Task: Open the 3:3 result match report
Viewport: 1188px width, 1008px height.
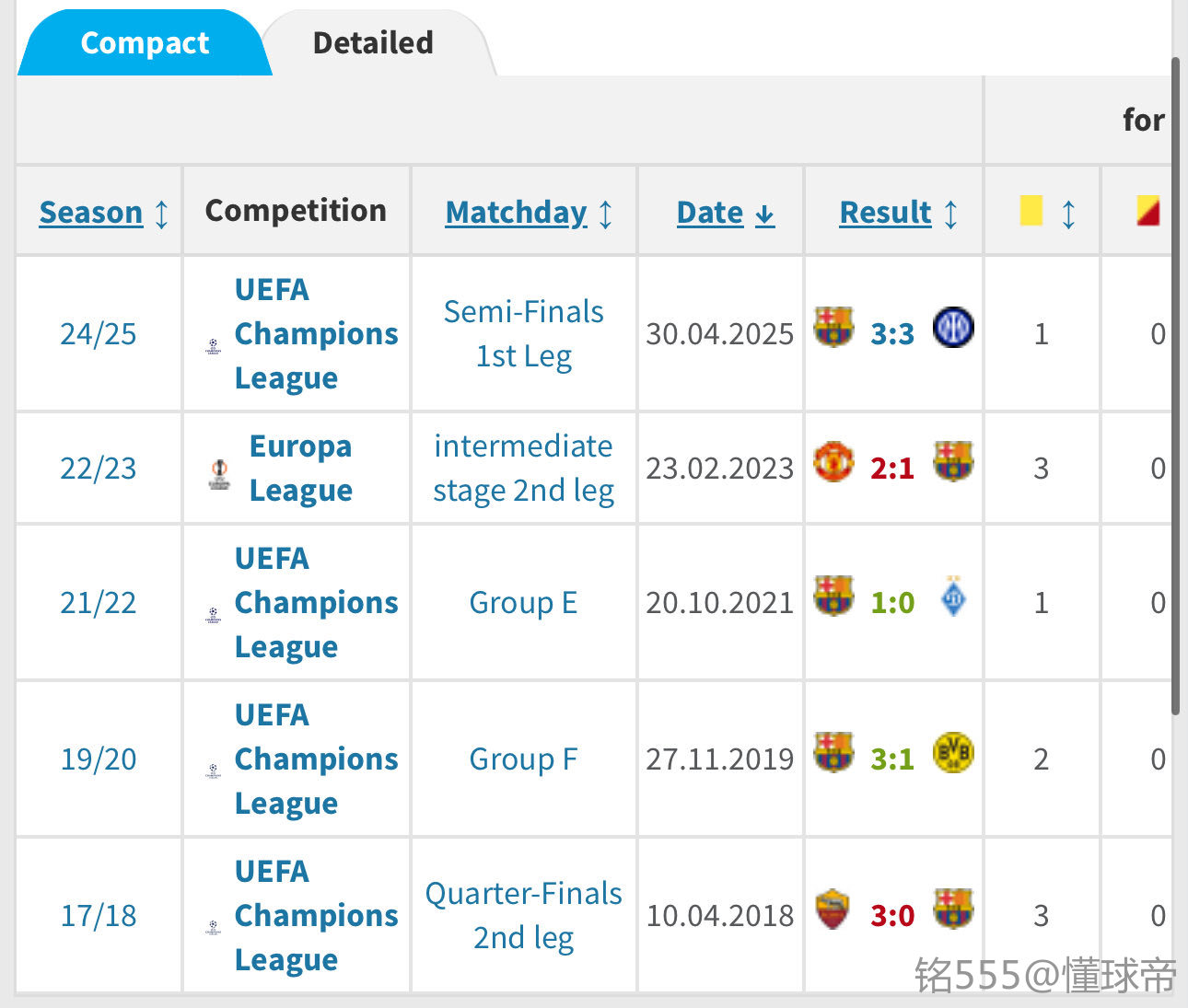Action: (x=892, y=333)
